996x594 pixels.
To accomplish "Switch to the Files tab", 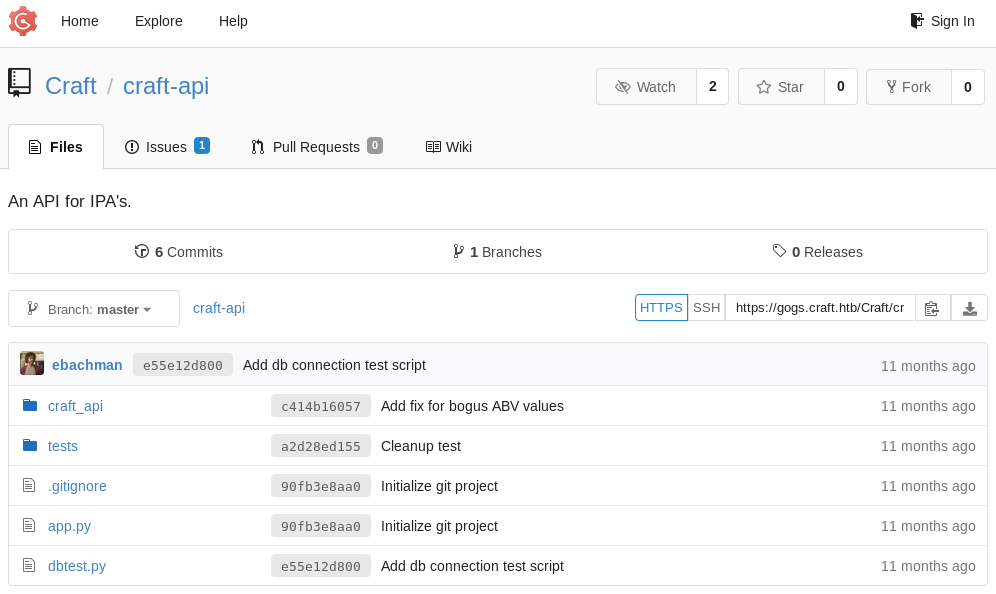I will click(56, 147).
